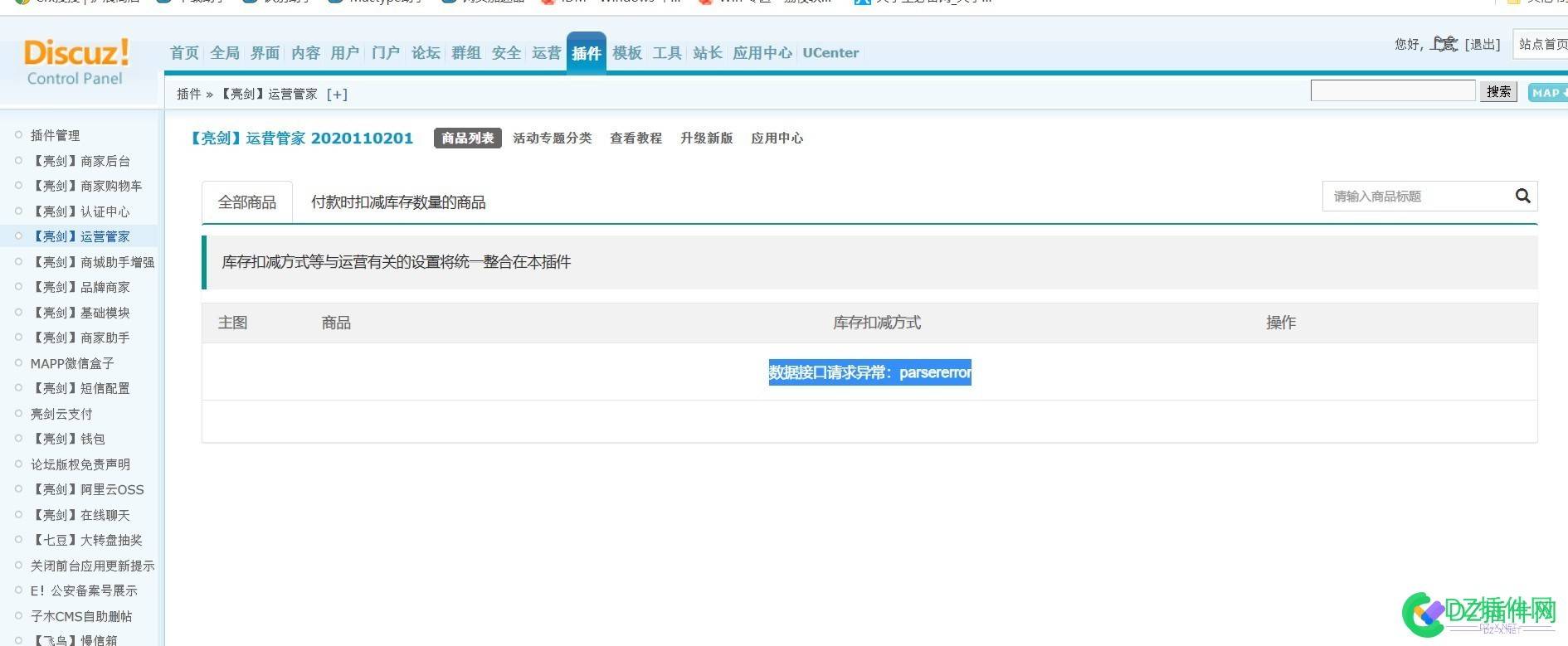Click the Discuz! Control Panel logo

tap(75, 62)
